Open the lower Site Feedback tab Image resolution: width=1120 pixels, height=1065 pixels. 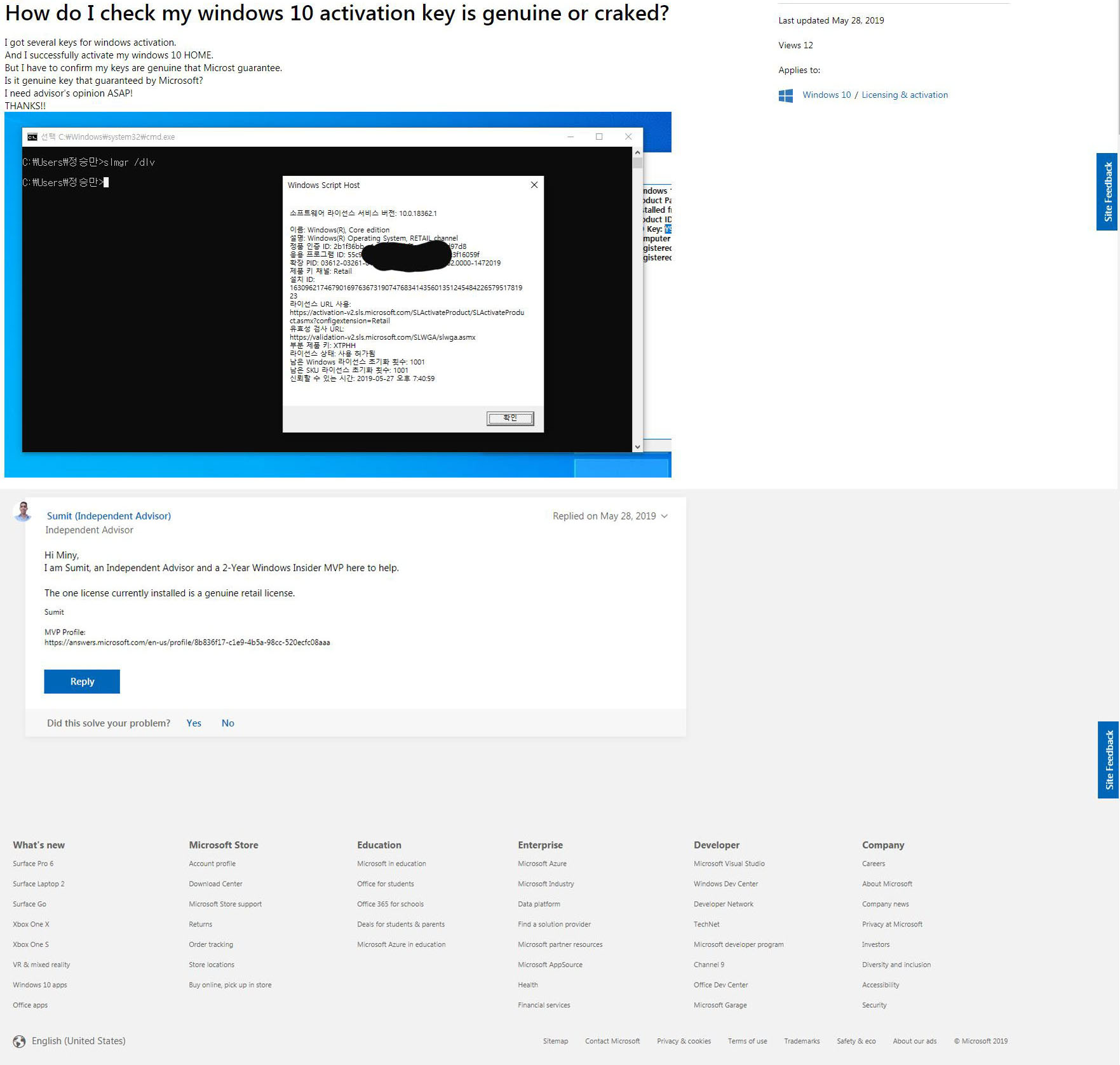tap(1109, 760)
